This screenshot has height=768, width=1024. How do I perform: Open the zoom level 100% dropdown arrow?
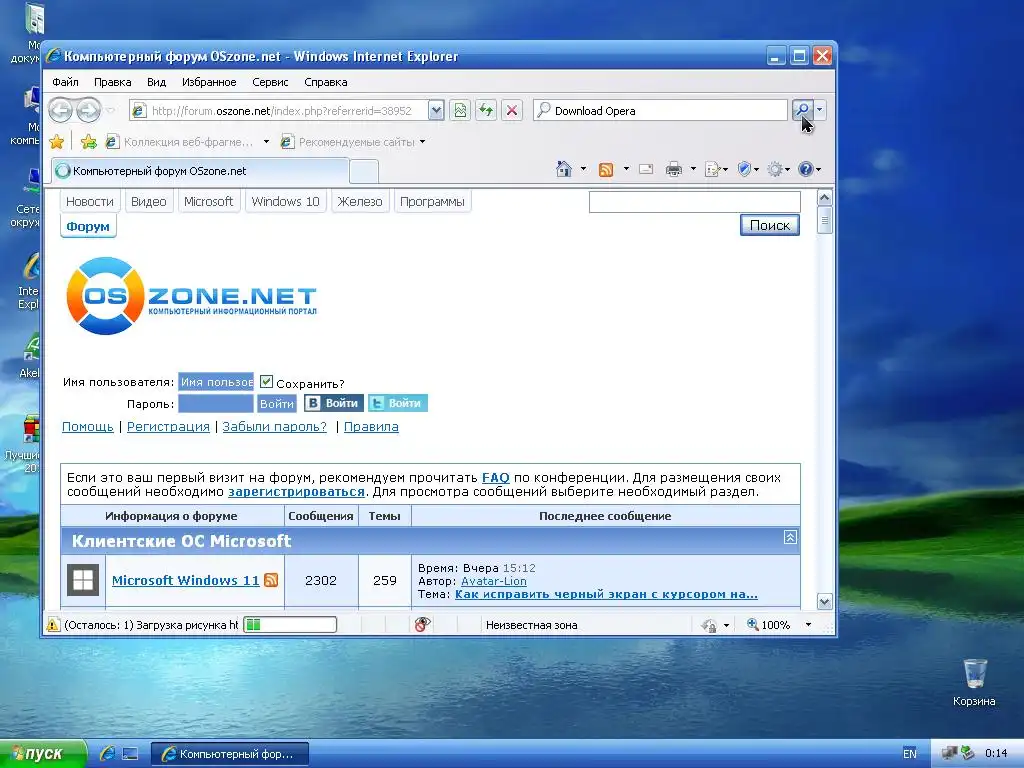click(808, 625)
